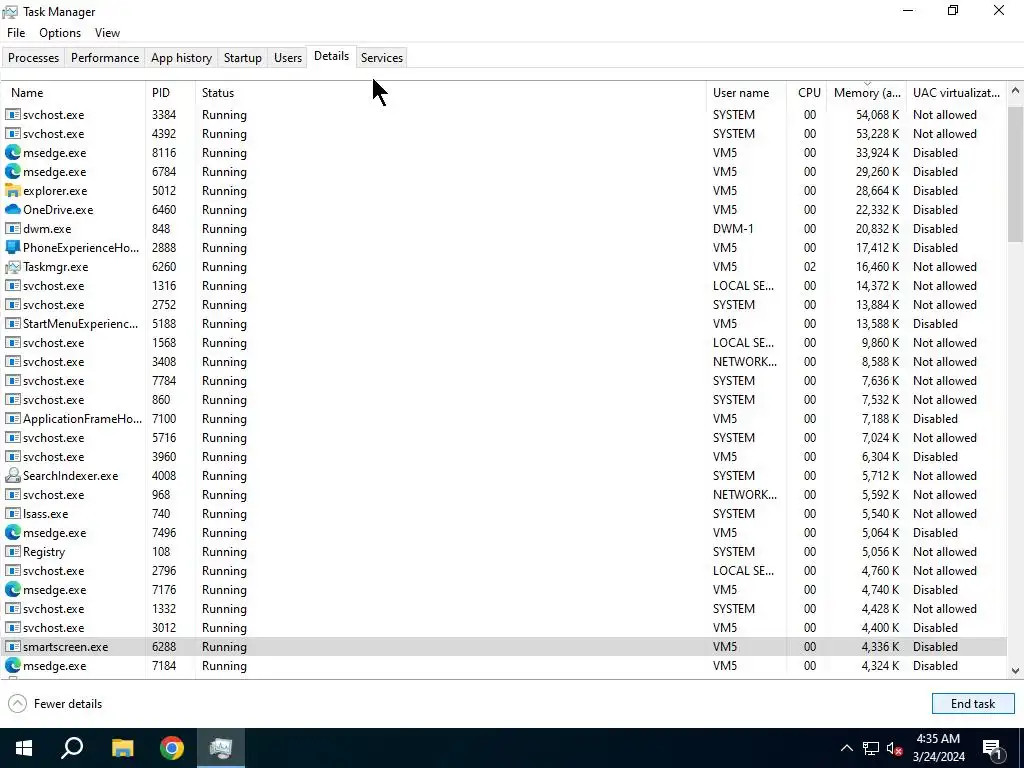Switch to the Startup tab
Viewport: 1024px width, 768px height.
(242, 57)
